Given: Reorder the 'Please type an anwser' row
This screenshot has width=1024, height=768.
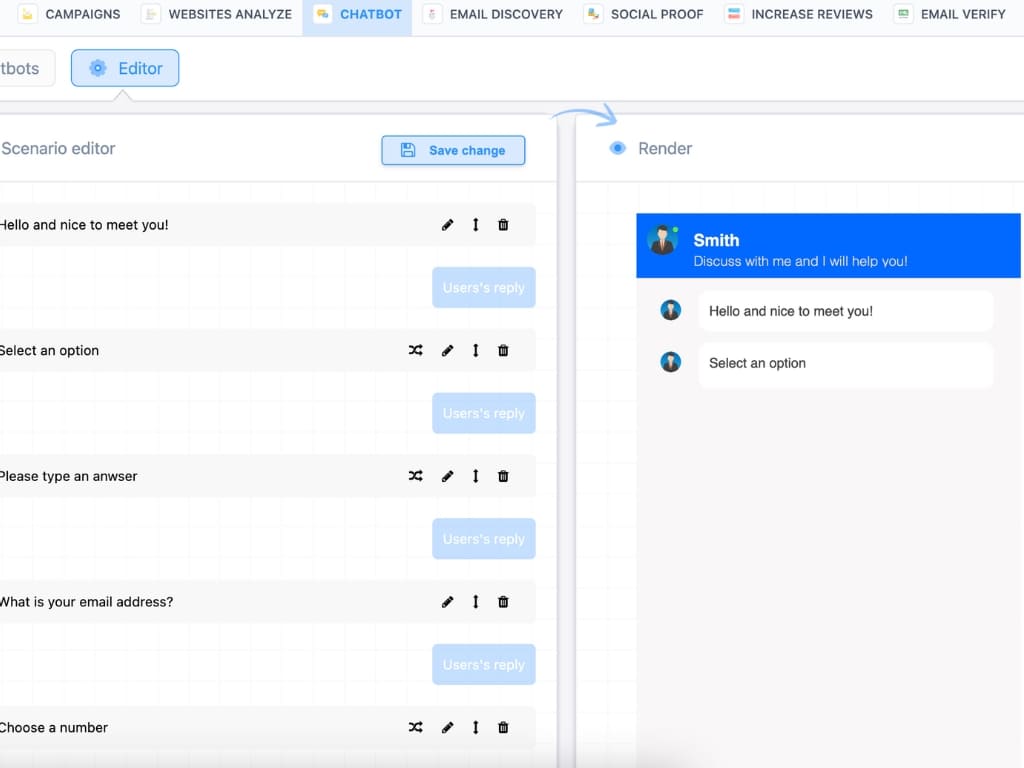Looking at the screenshot, I should tap(475, 476).
